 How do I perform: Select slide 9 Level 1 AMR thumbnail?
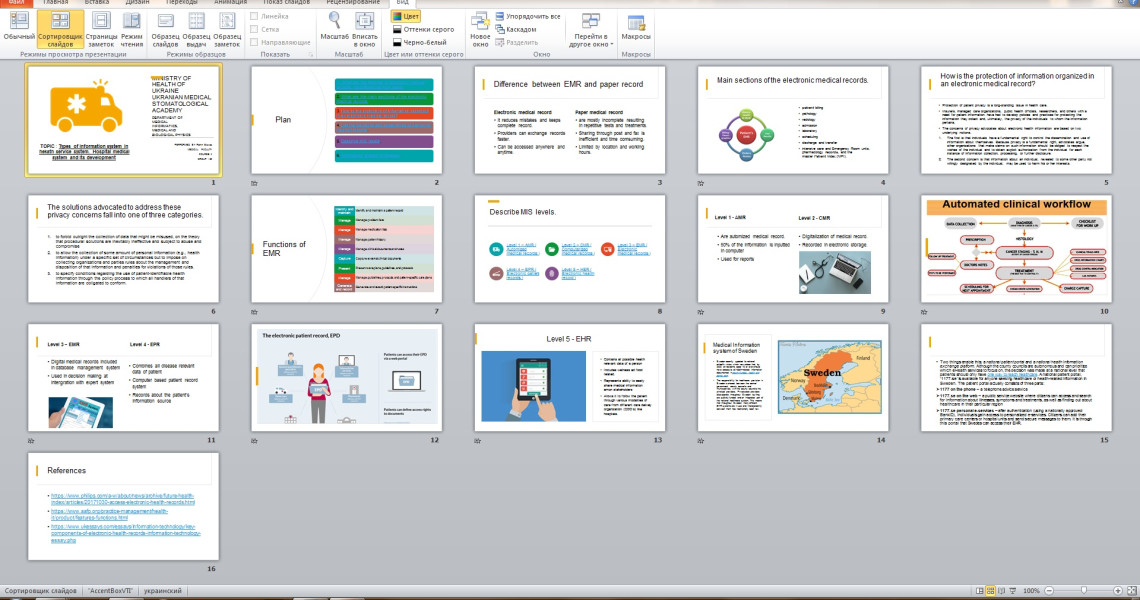pyautogui.click(x=793, y=249)
